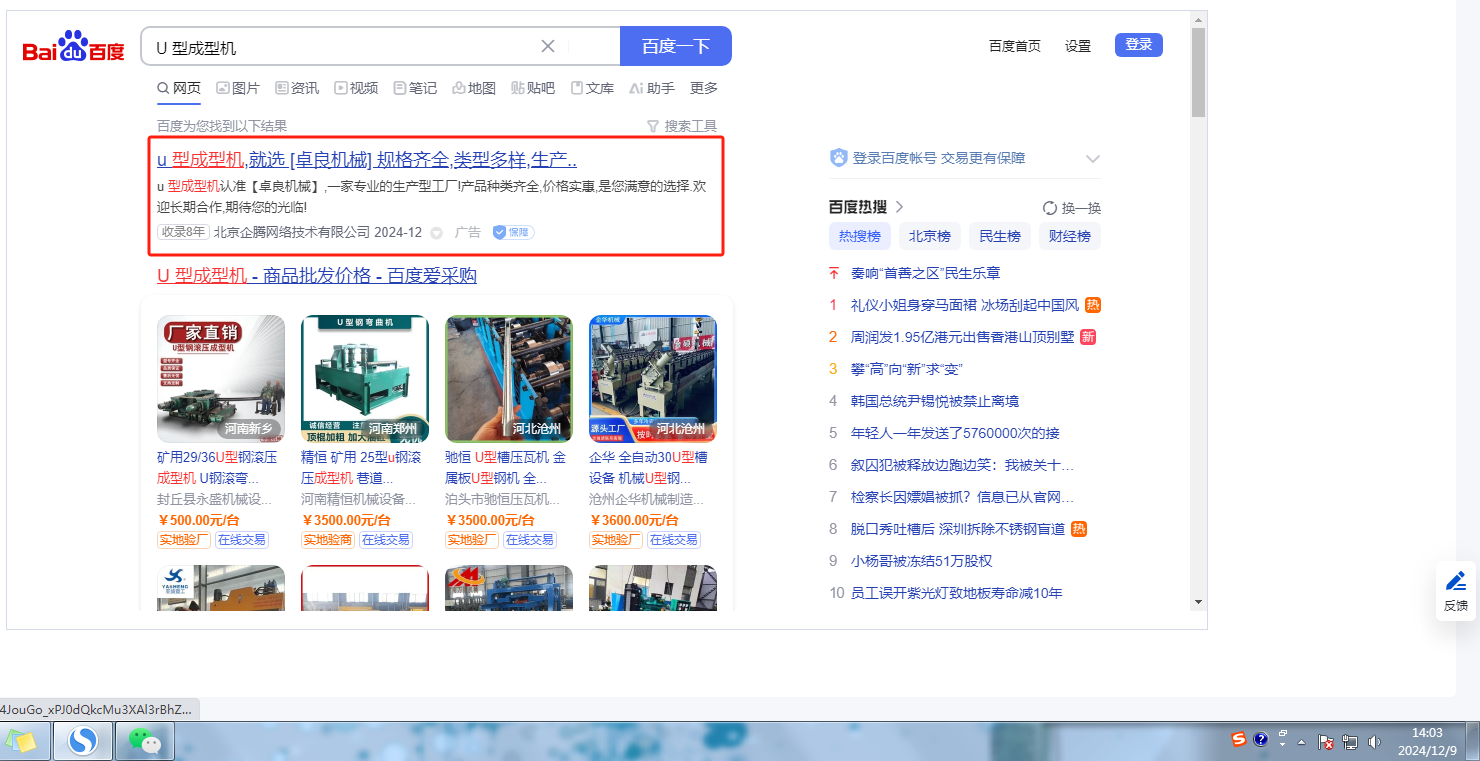Show hidden tray icons arrow
Screen dimensions: 1480x761
click(1301, 743)
